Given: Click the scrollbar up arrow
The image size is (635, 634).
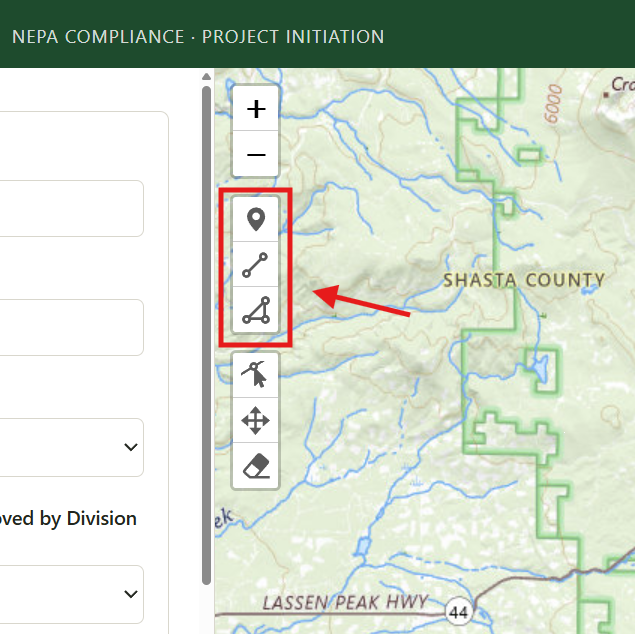Looking at the screenshot, I should (207, 77).
